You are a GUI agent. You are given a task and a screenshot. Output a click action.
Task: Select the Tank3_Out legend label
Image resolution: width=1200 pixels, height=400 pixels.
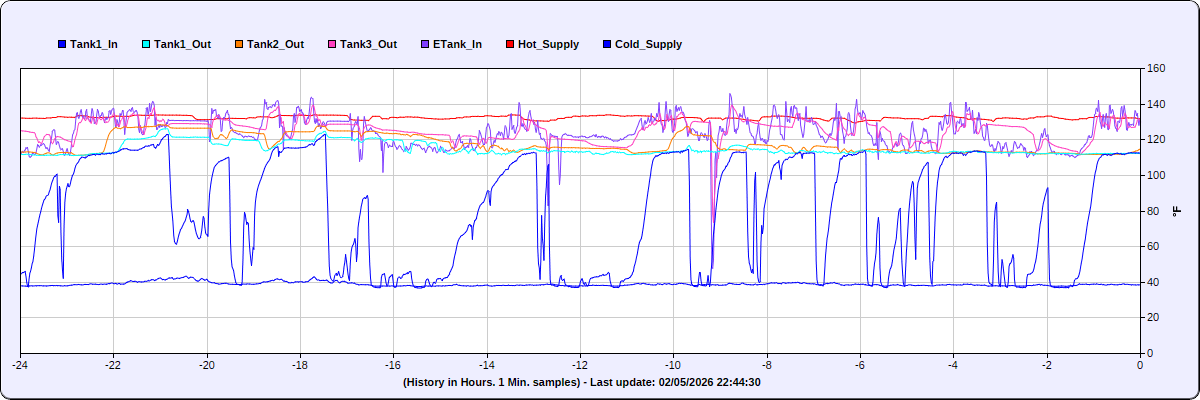click(368, 45)
